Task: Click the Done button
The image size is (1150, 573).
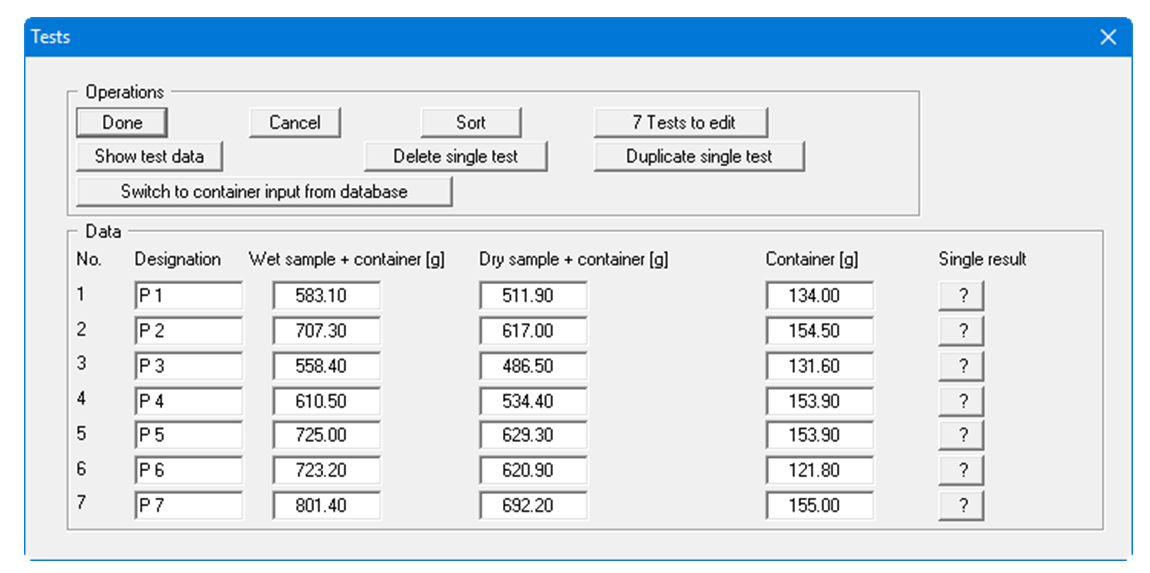Action: pyautogui.click(x=122, y=123)
